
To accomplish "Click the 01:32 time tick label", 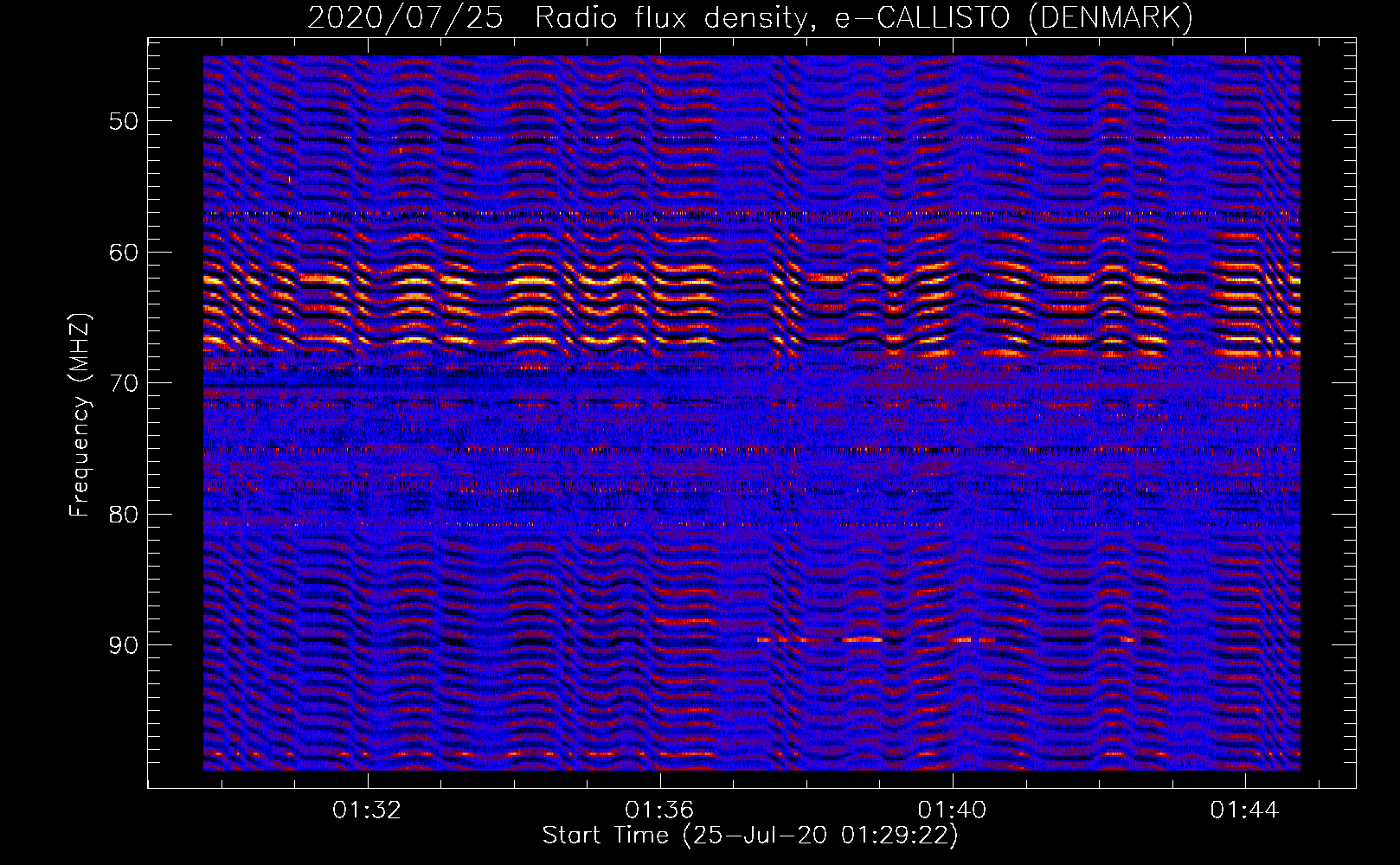I will 368,811.
